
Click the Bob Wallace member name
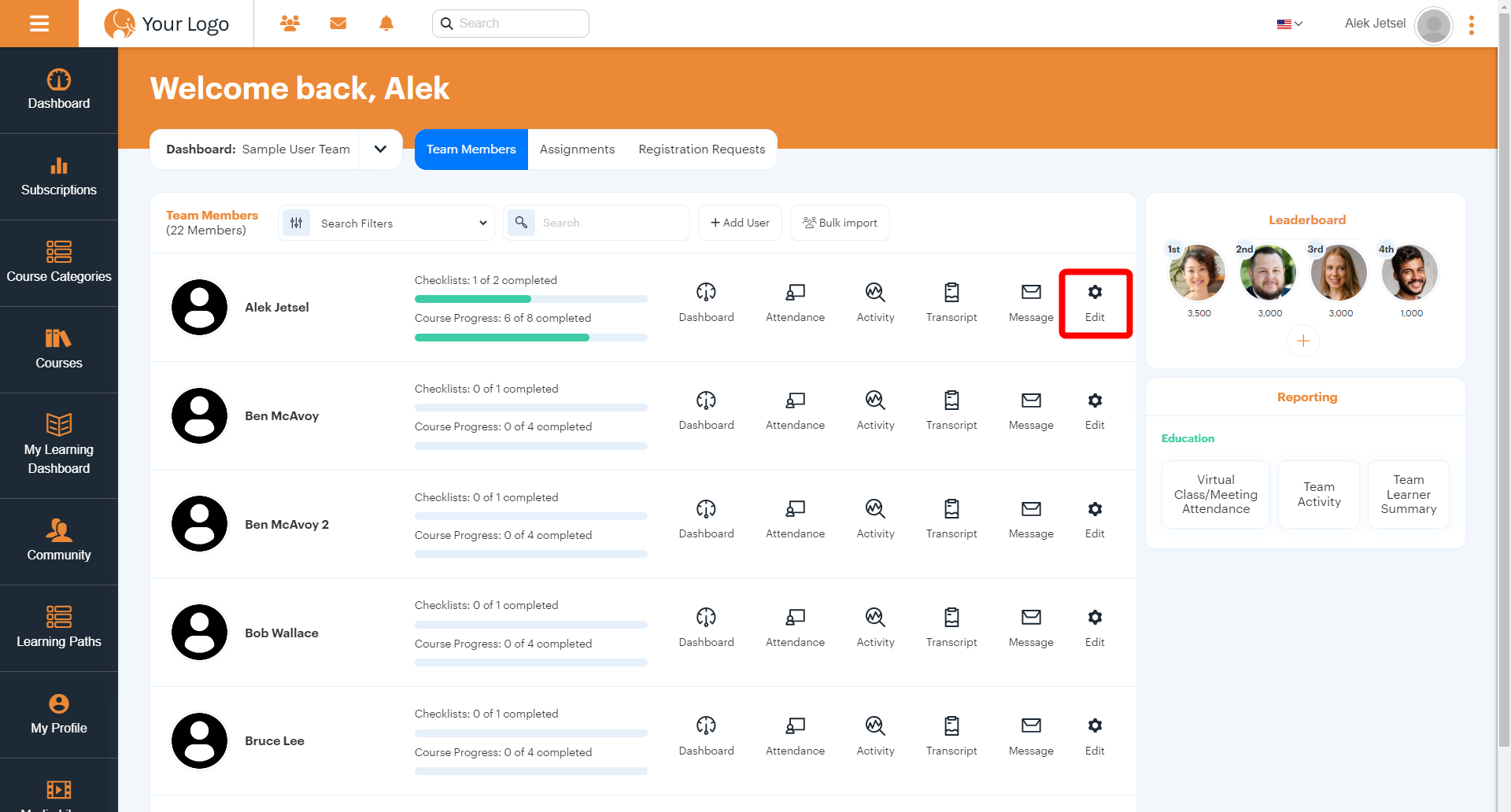click(282, 633)
